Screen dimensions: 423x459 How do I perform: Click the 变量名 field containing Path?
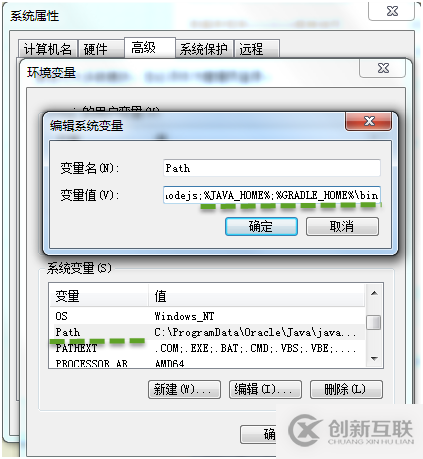[272, 168]
